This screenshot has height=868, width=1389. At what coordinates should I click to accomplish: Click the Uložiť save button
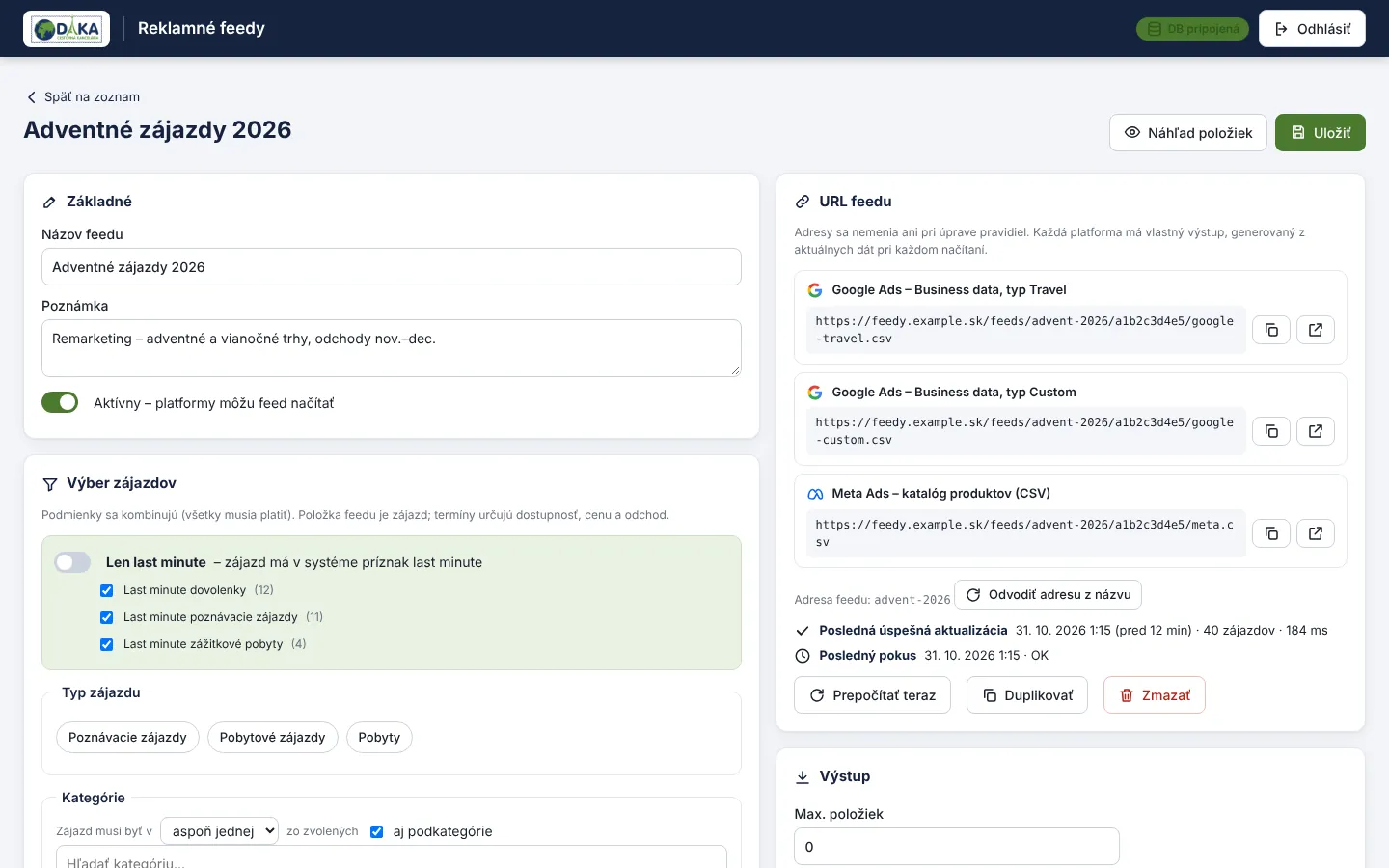click(x=1320, y=133)
